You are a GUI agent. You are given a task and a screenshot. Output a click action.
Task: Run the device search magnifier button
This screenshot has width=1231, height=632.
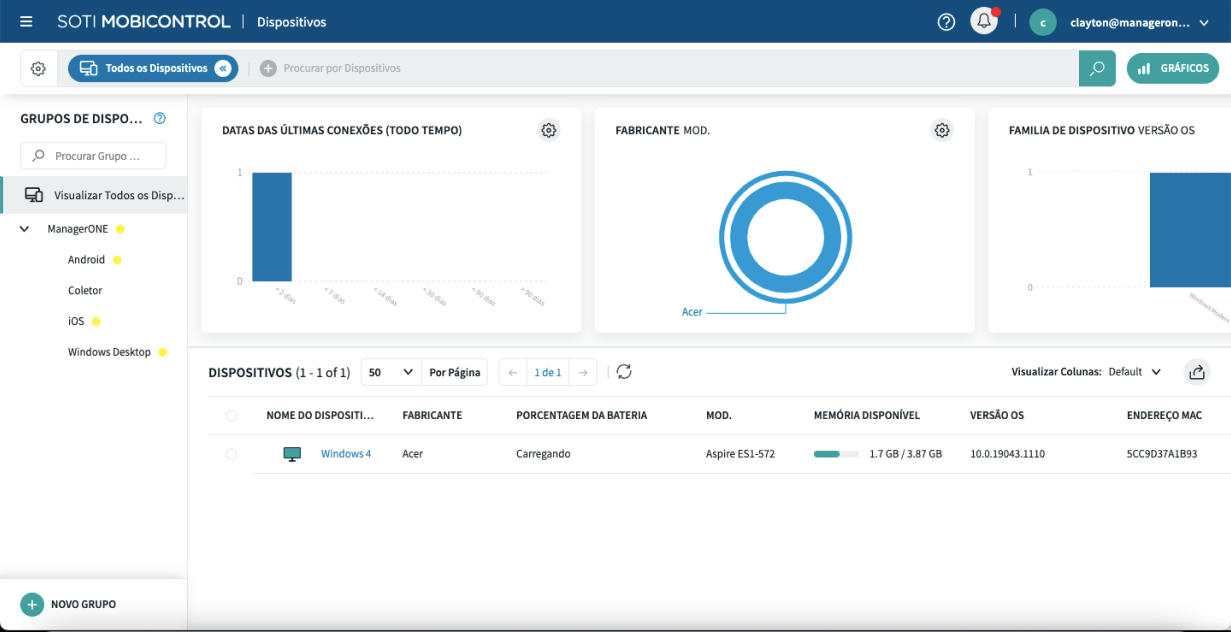tap(1097, 69)
